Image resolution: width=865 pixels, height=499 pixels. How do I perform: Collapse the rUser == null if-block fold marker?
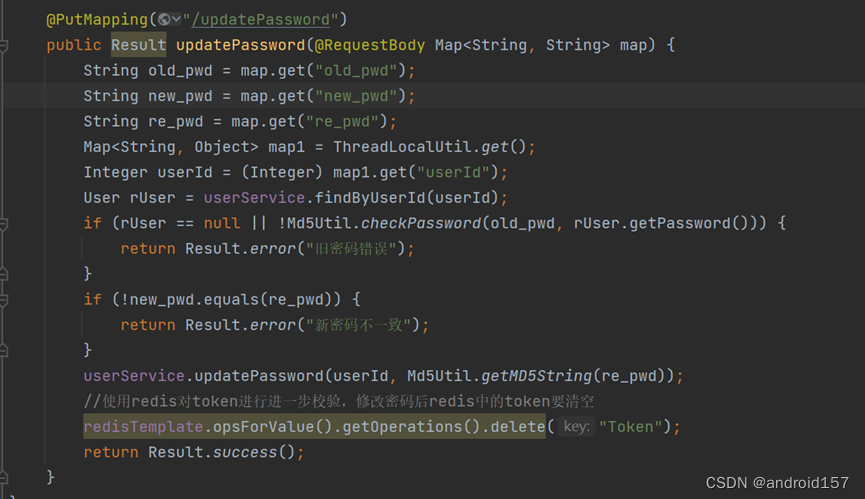[x=4, y=224]
